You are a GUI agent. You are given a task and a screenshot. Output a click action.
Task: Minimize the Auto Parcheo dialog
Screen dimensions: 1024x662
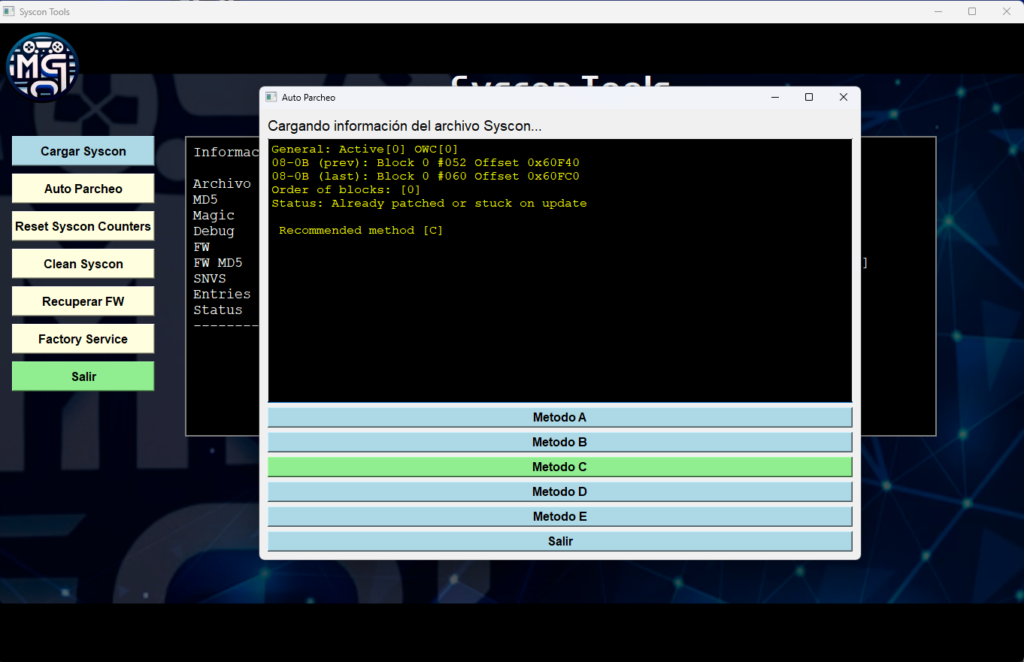coord(774,97)
